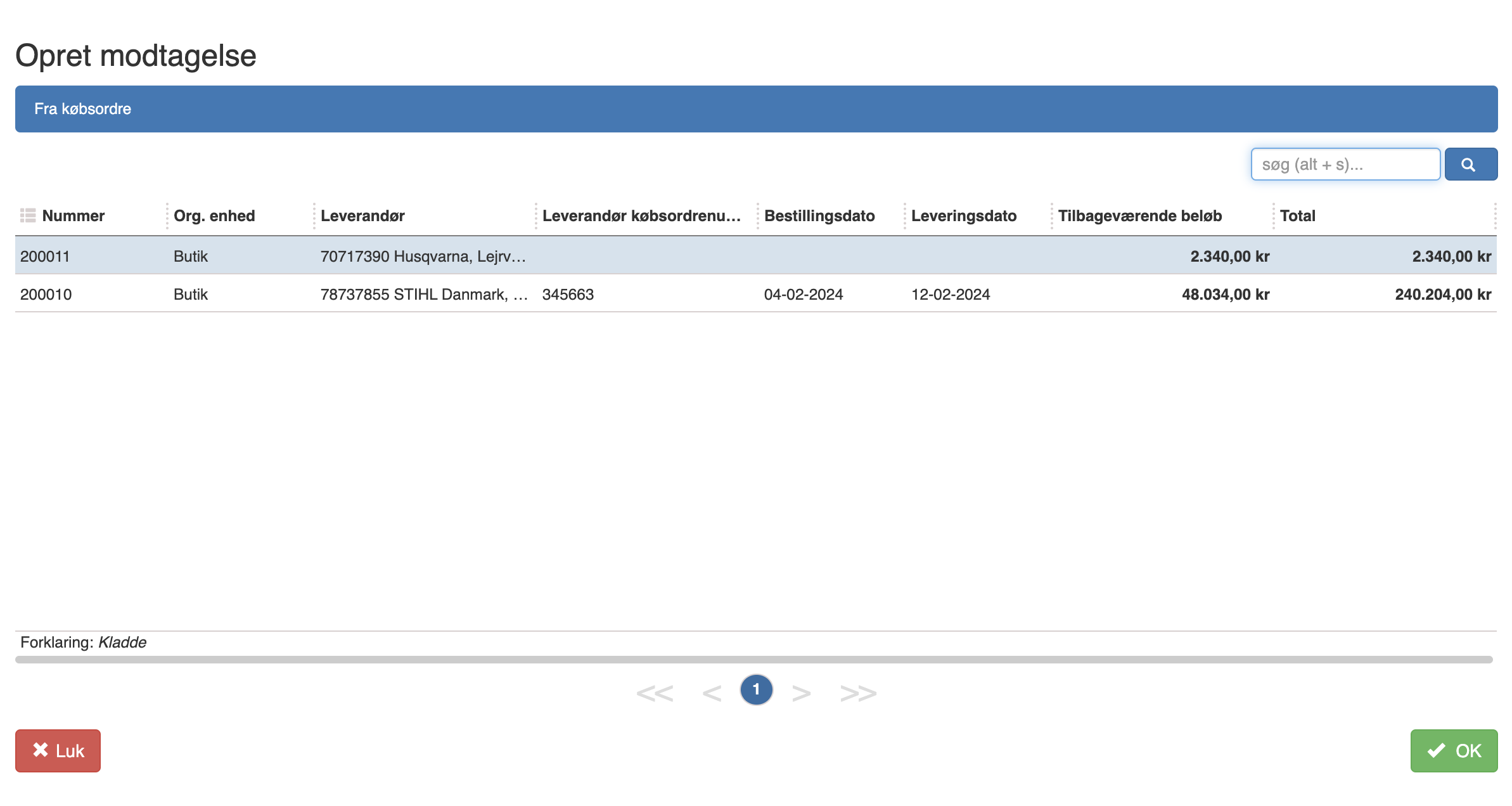
Task: Click Butik cell in row 200011
Action: 191,257
